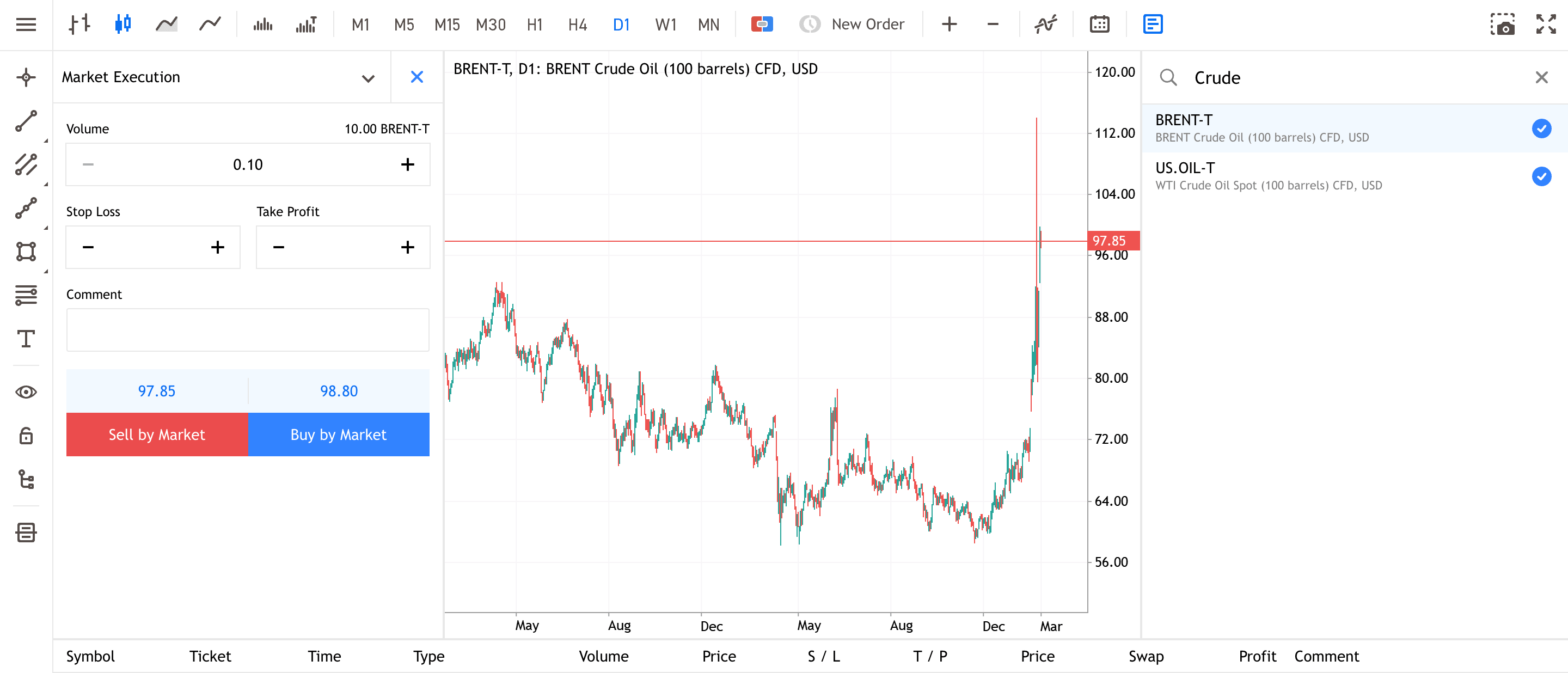Screen dimensions: 1568x673
Task: Increase the order volume
Action: coord(408,164)
